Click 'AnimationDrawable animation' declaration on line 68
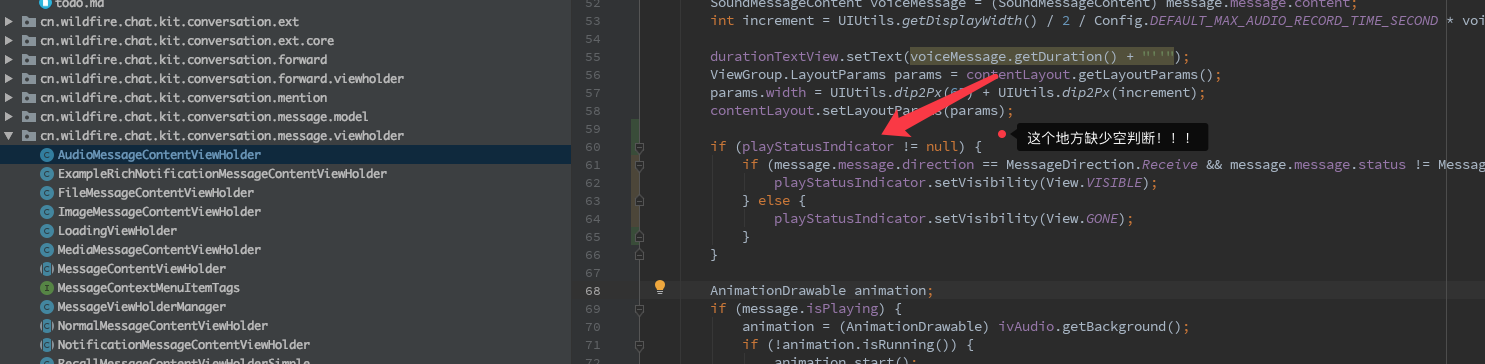 pyautogui.click(x=817, y=291)
